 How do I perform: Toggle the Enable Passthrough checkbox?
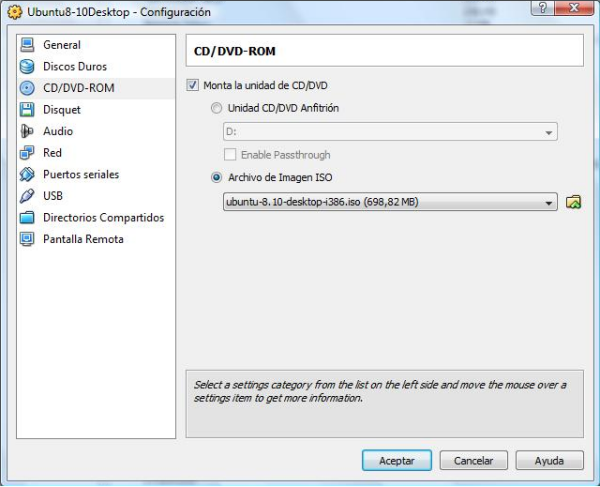230,155
